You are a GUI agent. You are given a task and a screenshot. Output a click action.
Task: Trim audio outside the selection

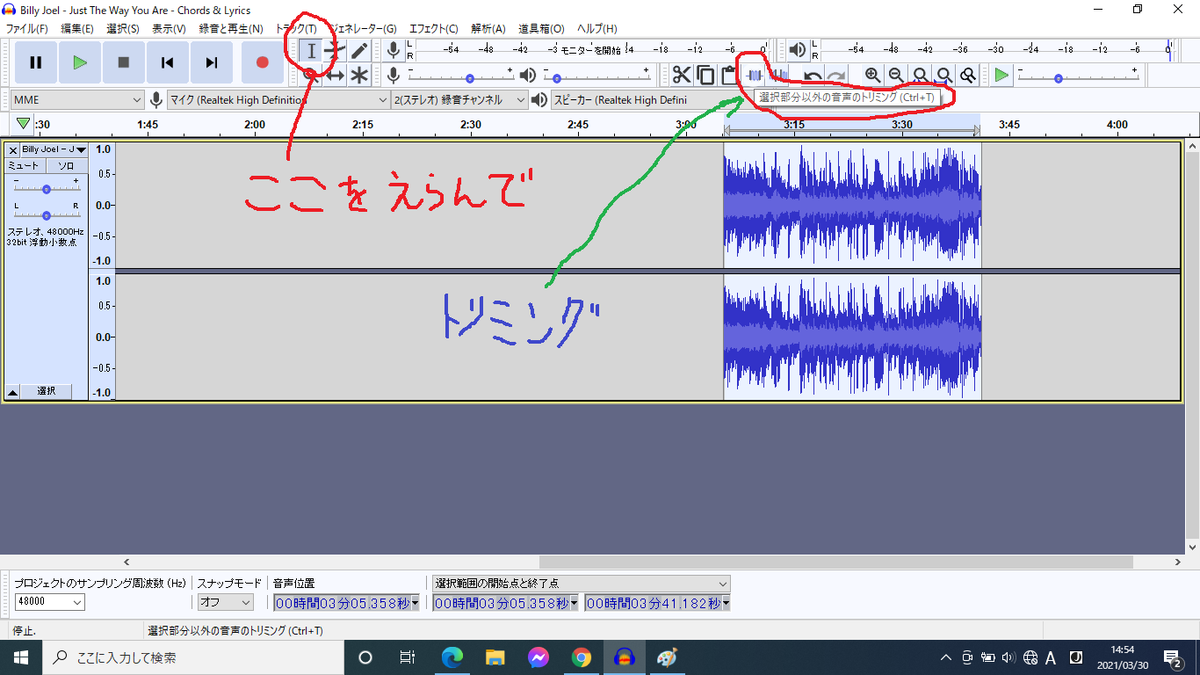(x=754, y=75)
